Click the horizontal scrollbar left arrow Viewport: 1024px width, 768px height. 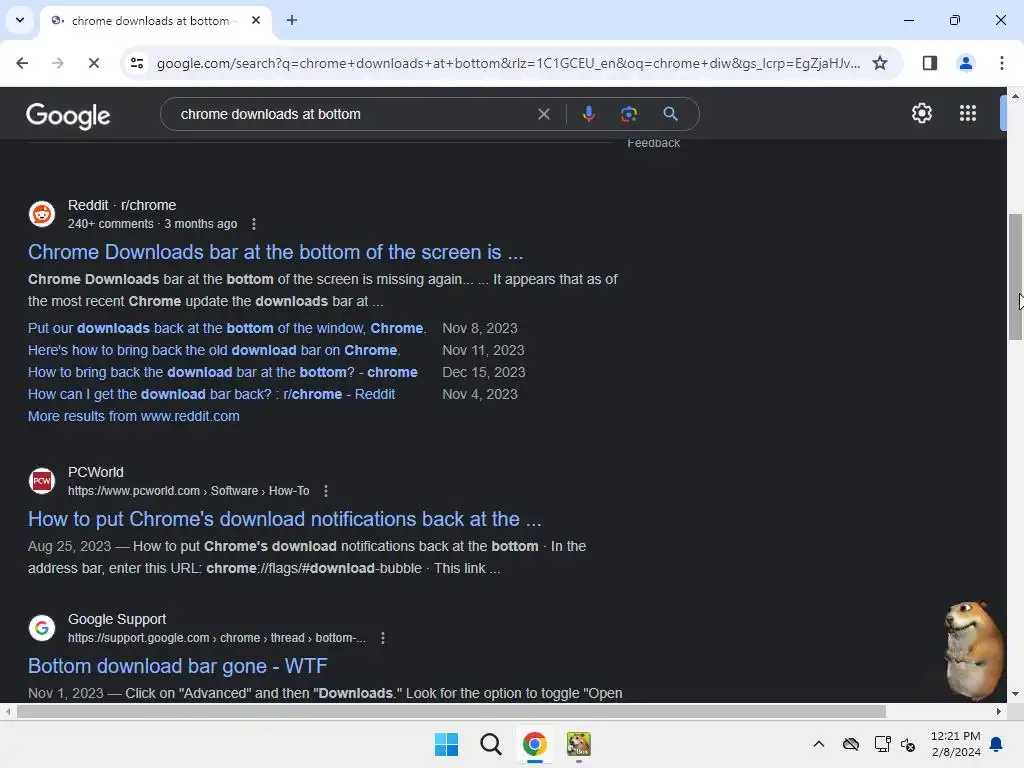click(x=8, y=712)
